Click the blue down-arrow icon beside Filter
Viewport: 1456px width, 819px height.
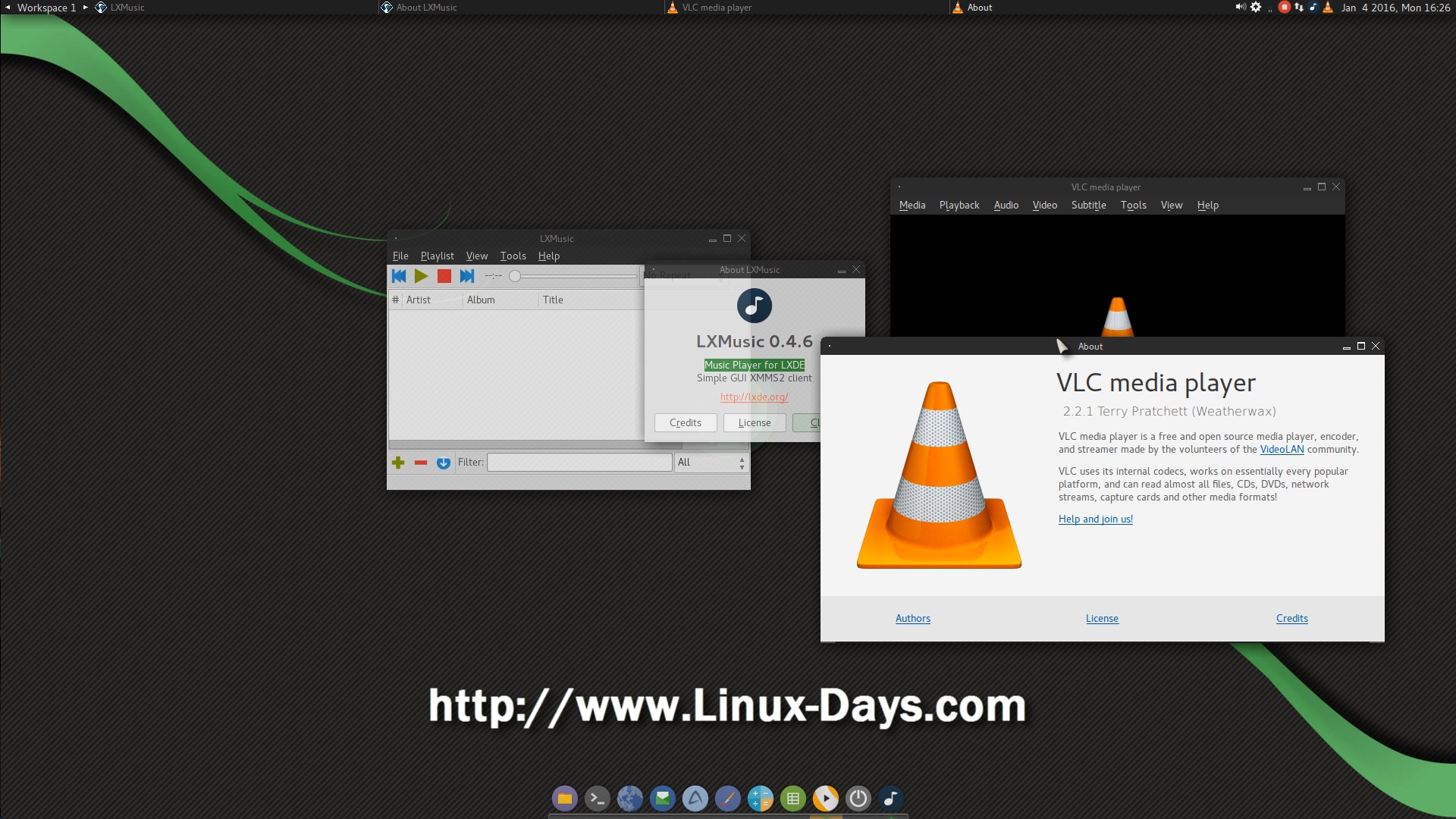coord(444,463)
